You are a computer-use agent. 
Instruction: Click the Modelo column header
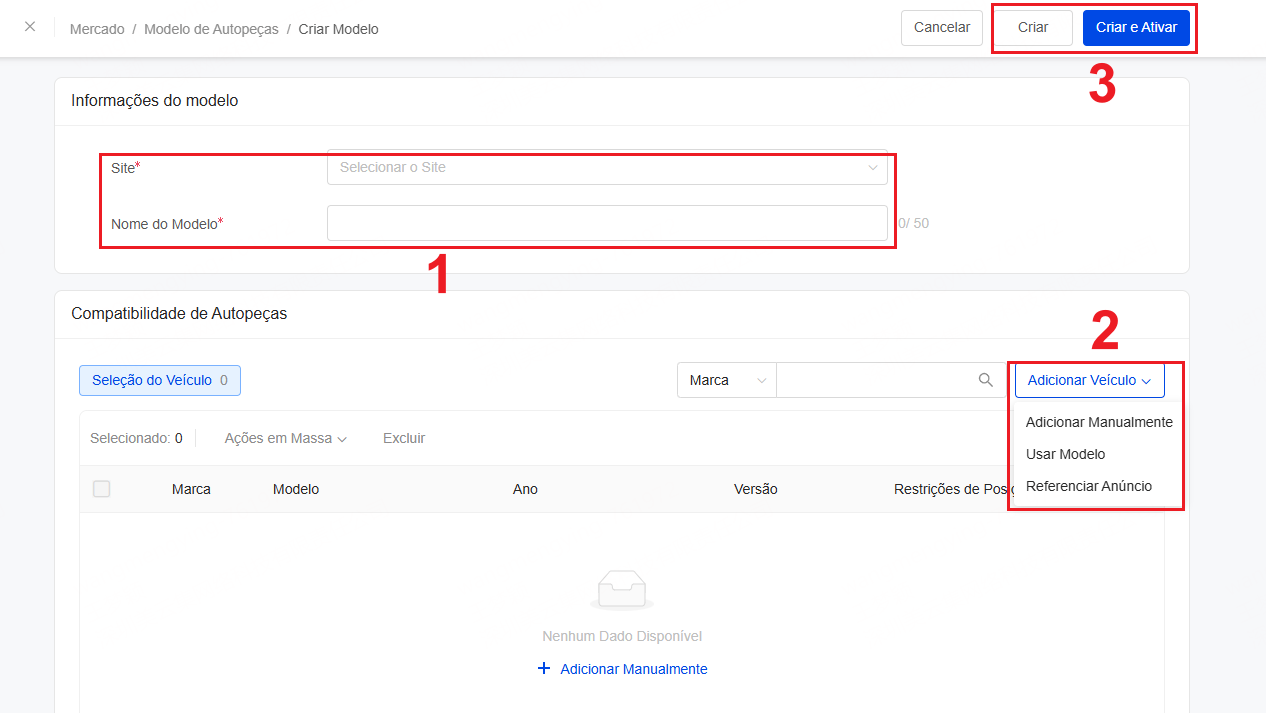(x=296, y=489)
